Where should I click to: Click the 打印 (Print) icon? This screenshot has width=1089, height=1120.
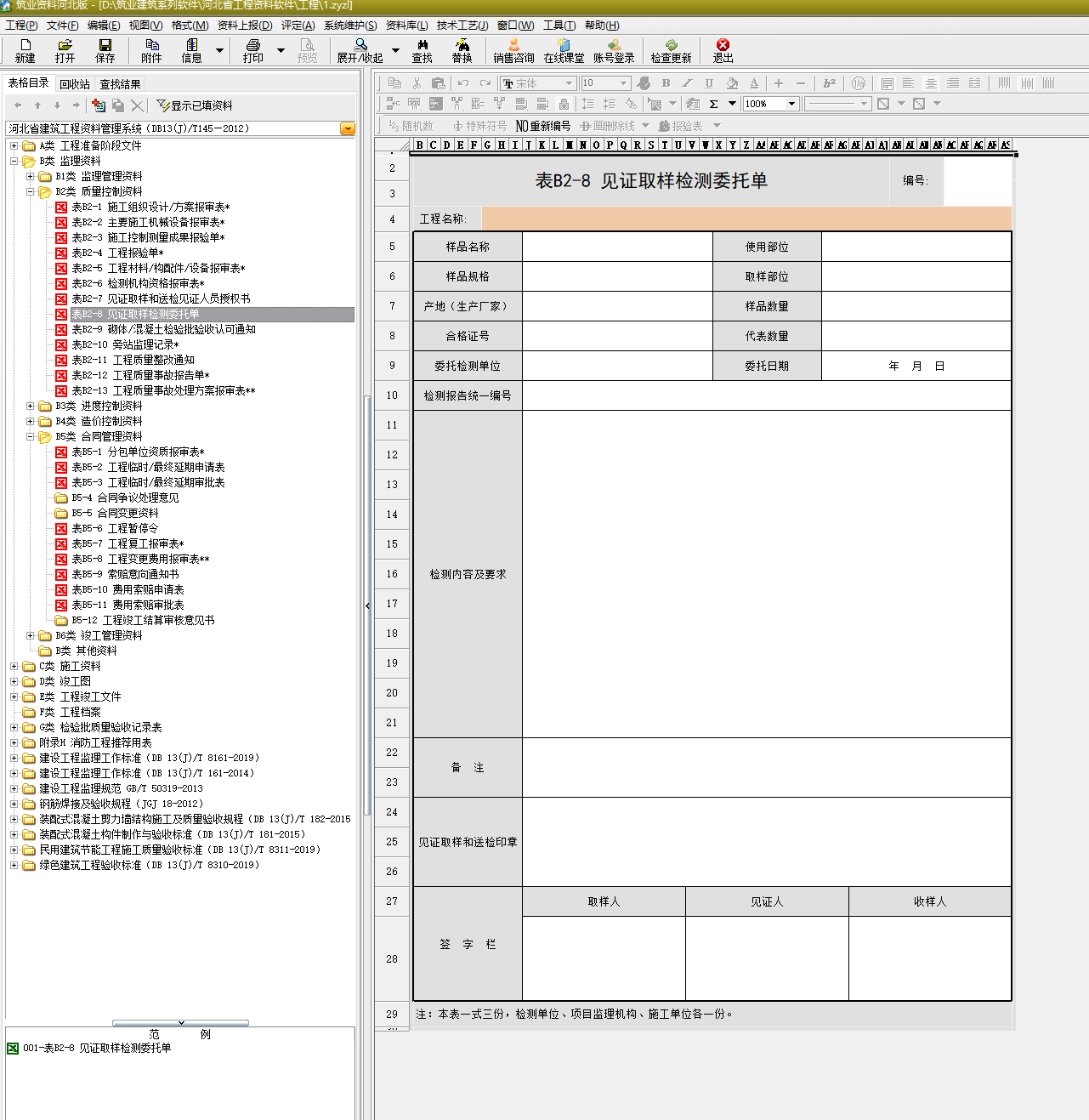pyautogui.click(x=252, y=51)
